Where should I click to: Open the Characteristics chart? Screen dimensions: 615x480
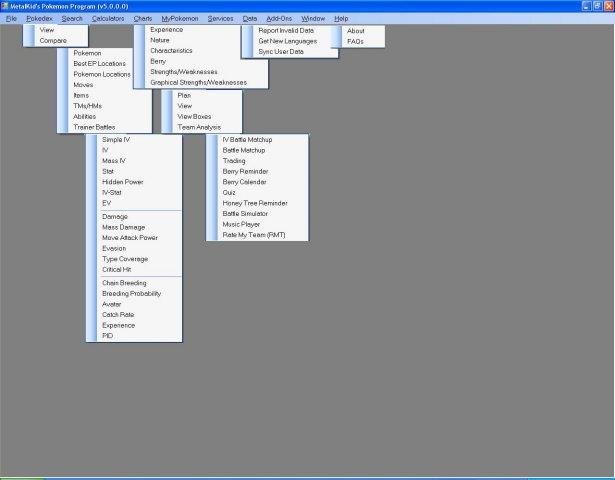pos(171,51)
